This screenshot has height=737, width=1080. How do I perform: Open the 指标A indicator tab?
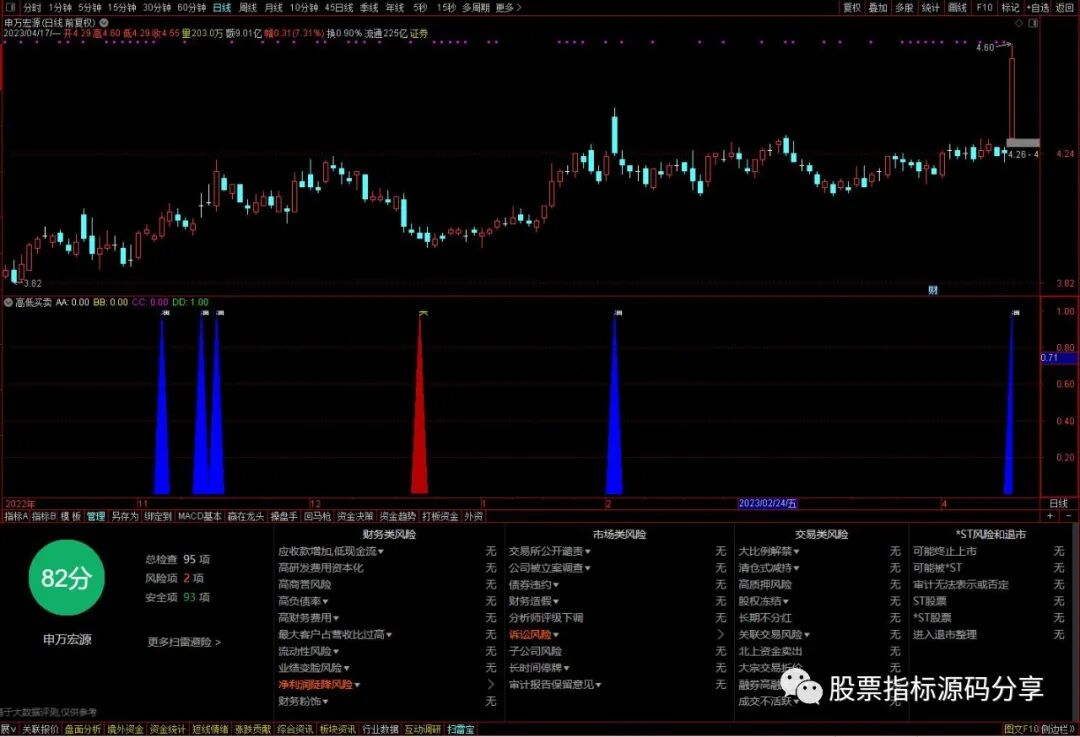coord(16,516)
